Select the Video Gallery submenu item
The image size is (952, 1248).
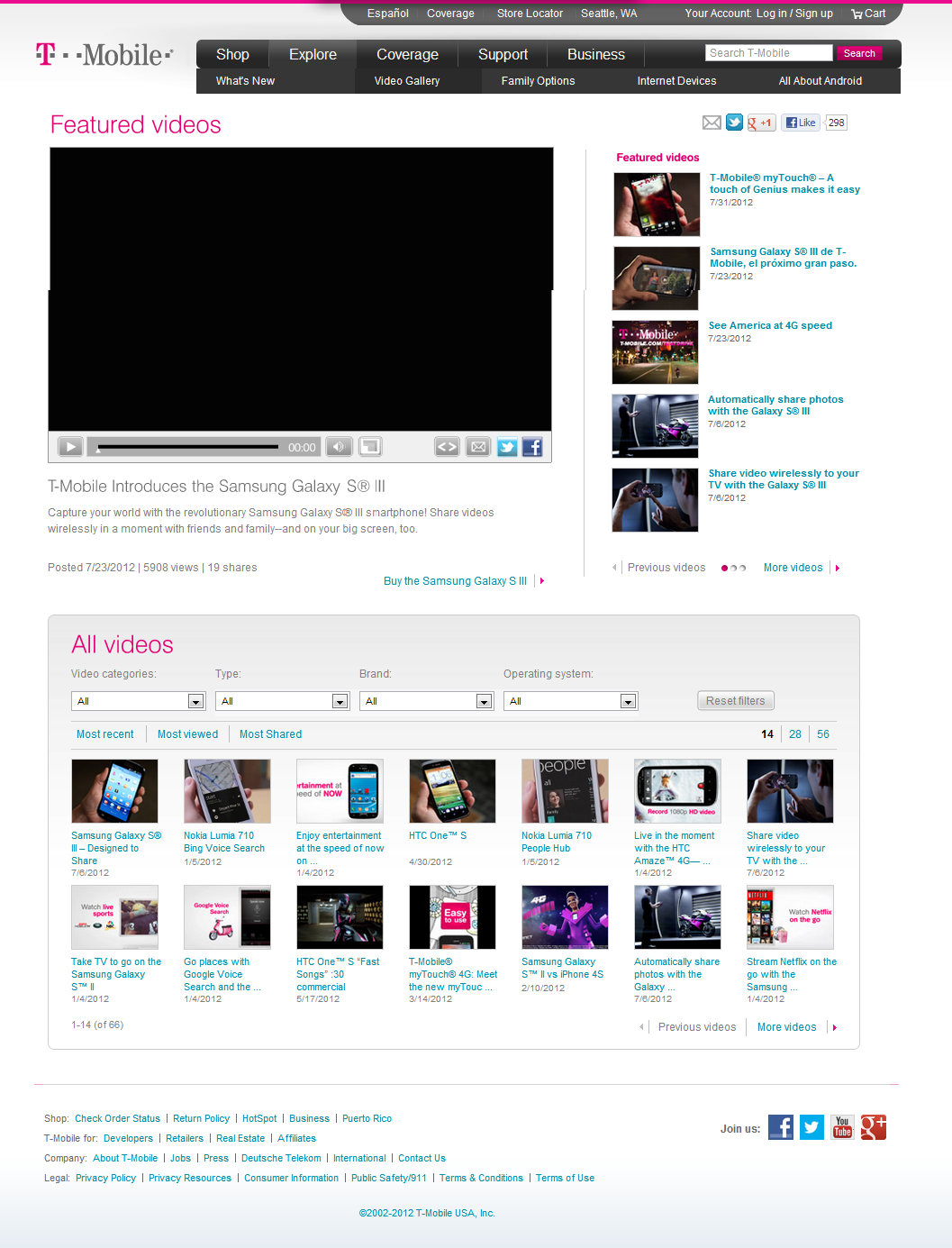(x=407, y=81)
